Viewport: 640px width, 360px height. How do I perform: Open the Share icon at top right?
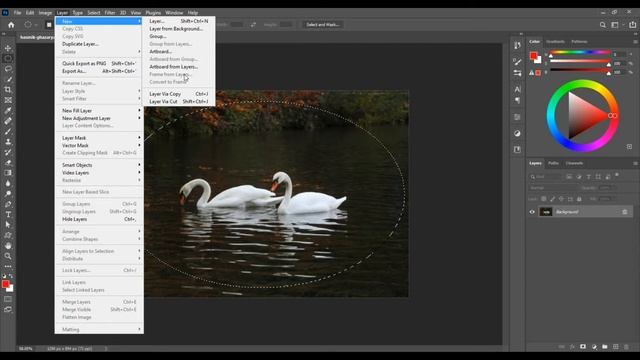pos(632,25)
